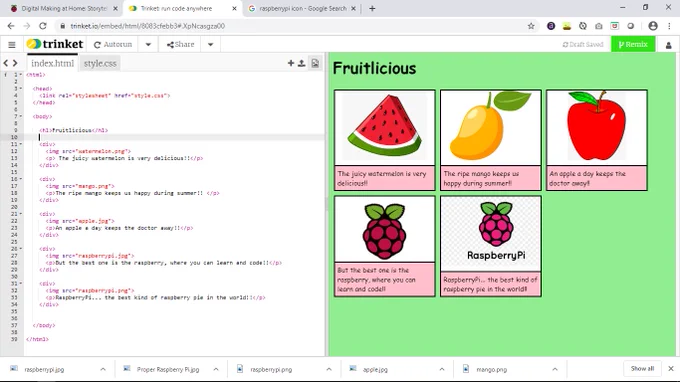This screenshot has height=382, width=680.
Task: Click code line with mango.png src
Action: 80,186
